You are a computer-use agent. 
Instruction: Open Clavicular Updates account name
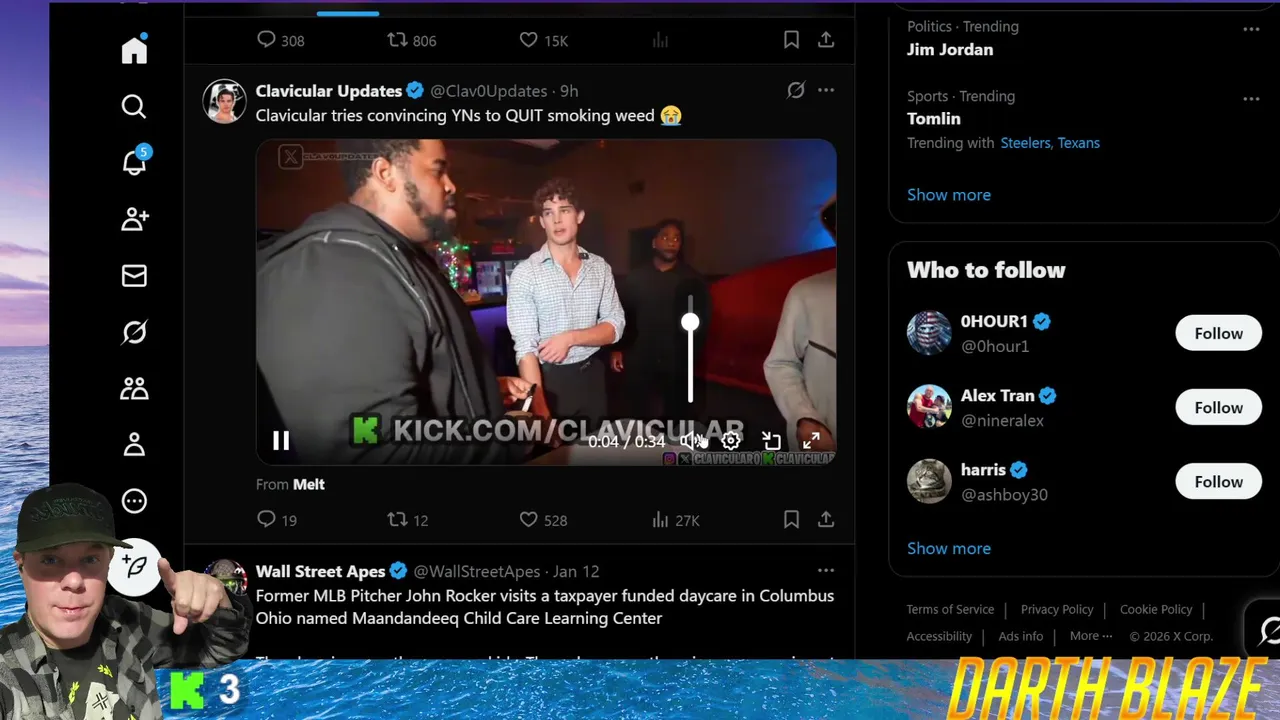[x=329, y=91]
